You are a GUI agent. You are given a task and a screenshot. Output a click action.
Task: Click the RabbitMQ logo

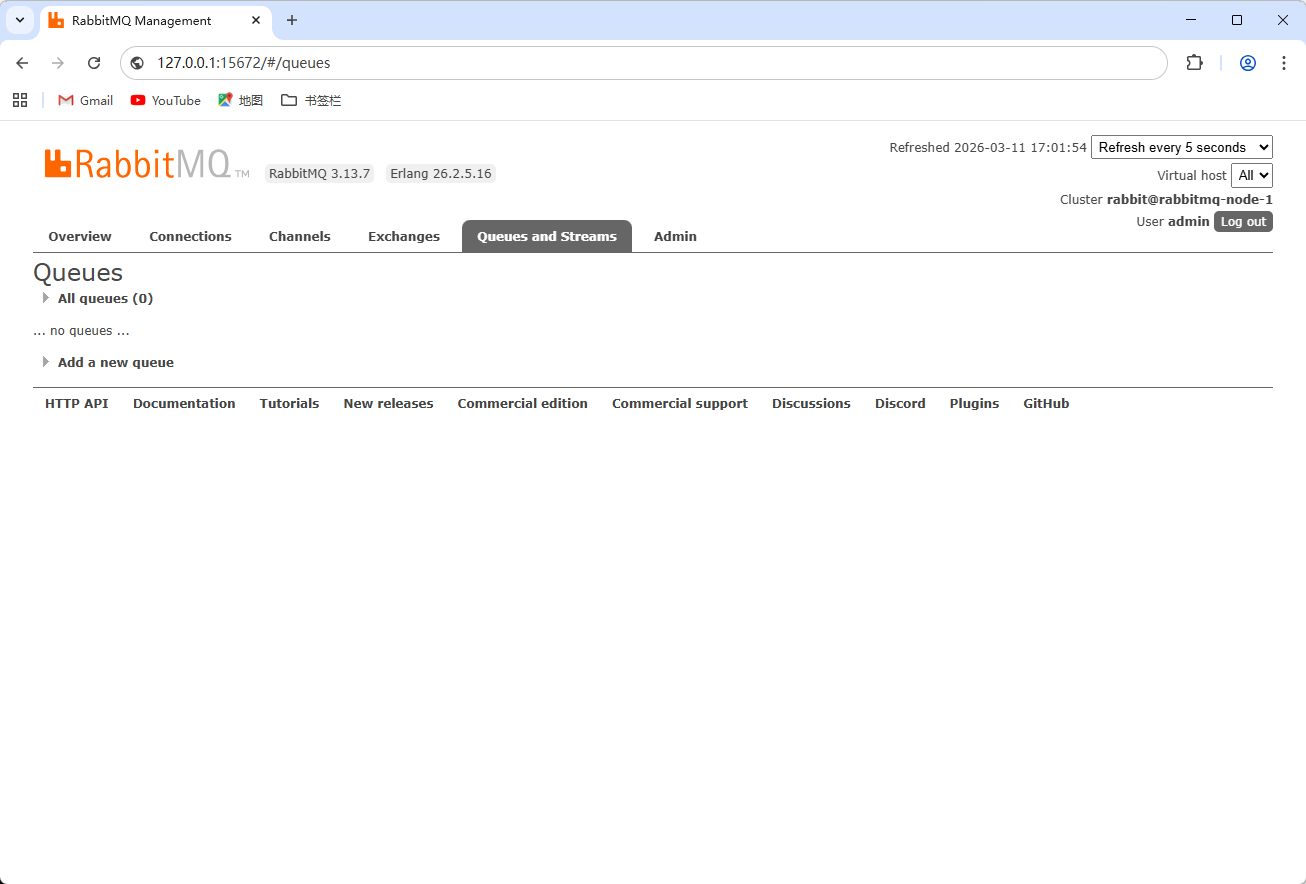[x=147, y=164]
